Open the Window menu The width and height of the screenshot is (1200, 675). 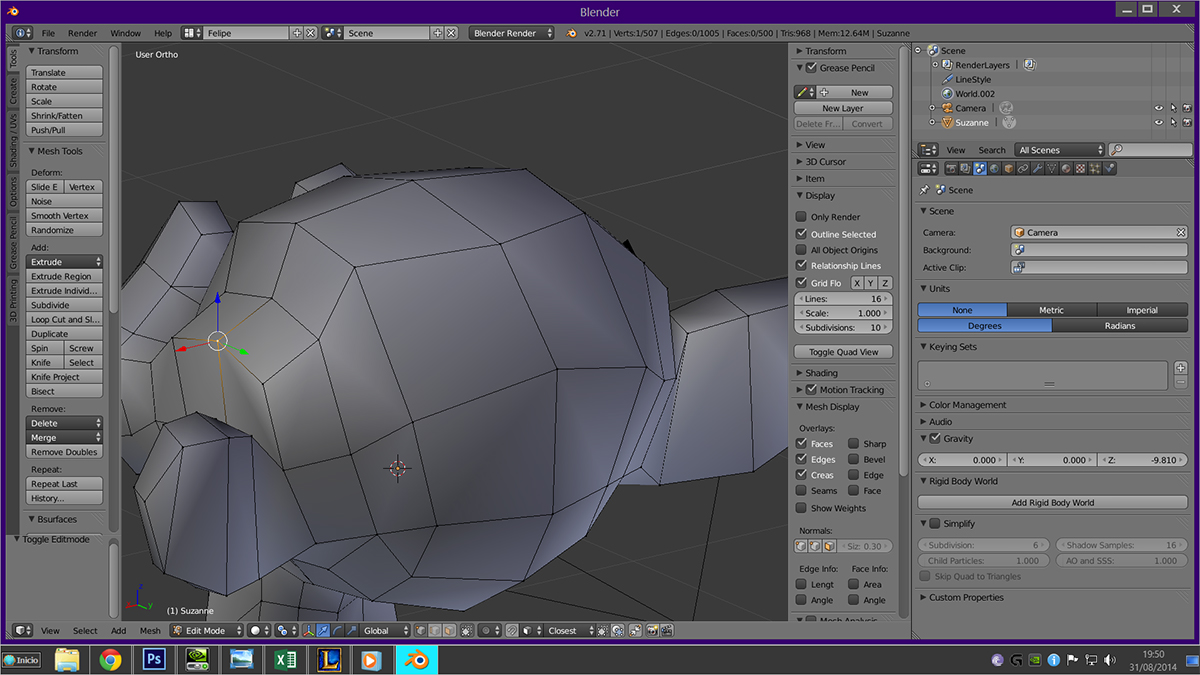click(125, 33)
